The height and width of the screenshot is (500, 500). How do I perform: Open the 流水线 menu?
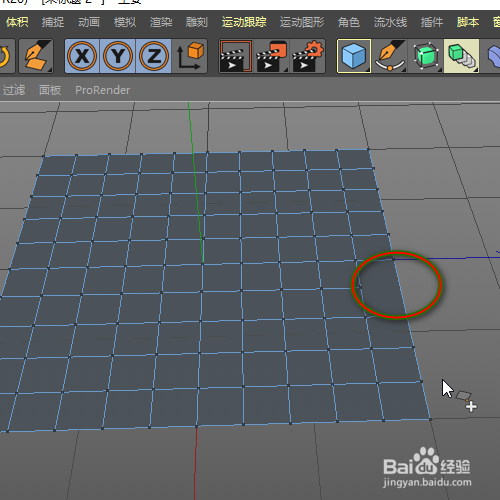(x=390, y=22)
